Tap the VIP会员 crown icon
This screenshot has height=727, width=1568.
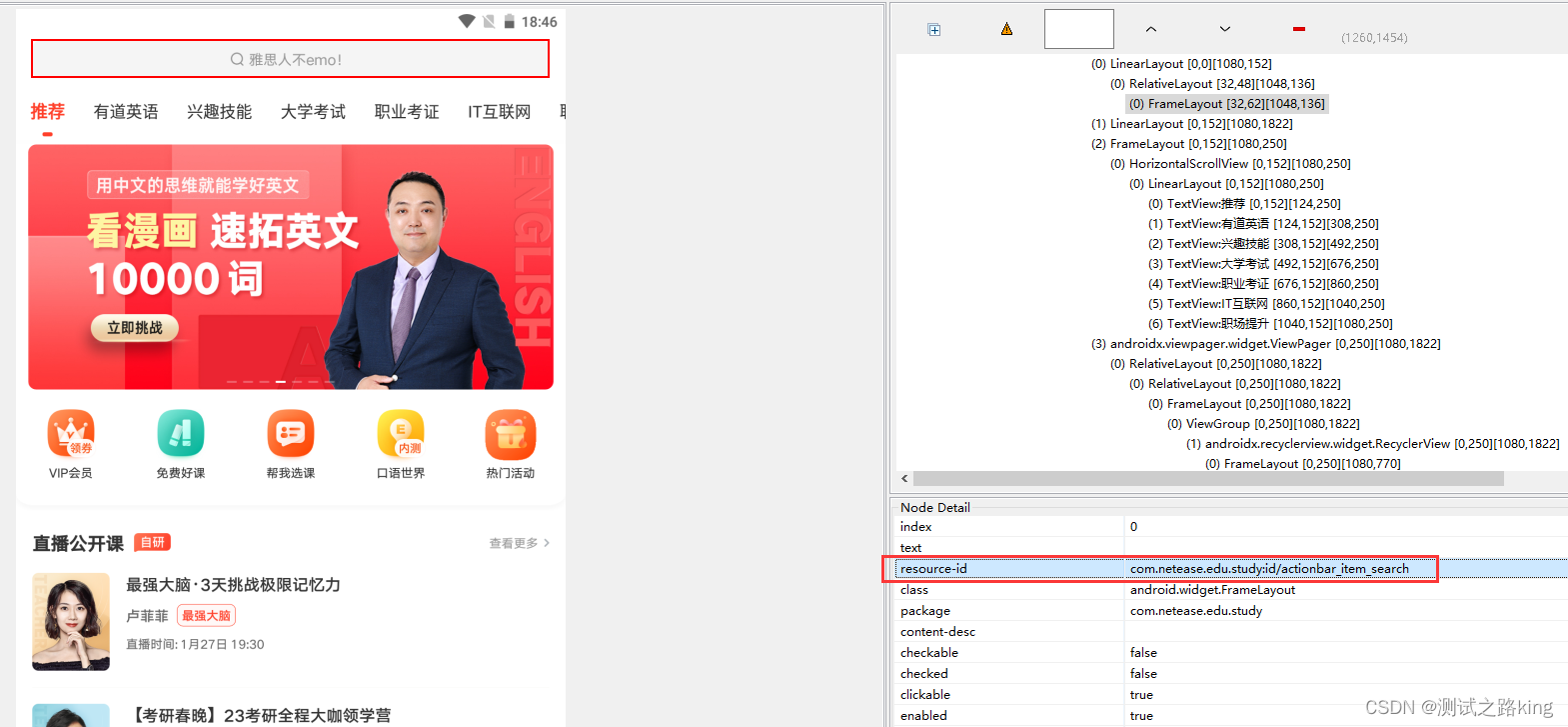(71, 435)
